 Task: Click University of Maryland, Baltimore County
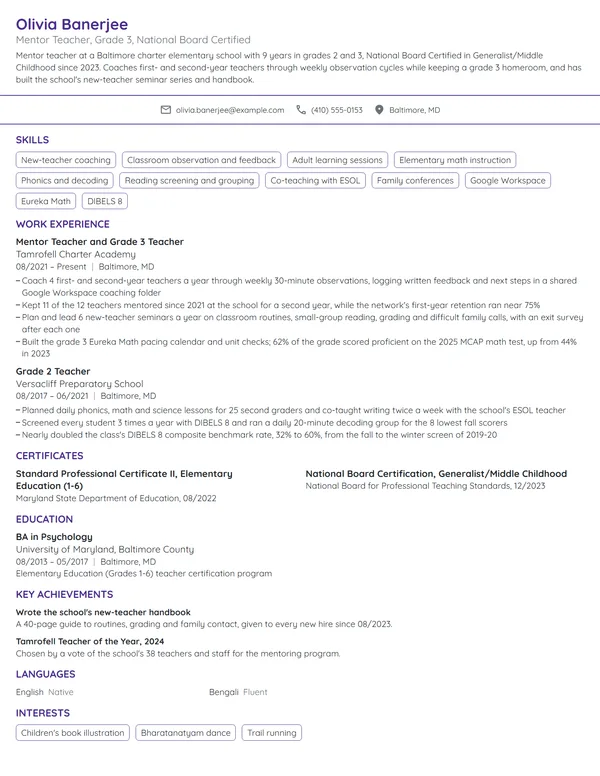(105, 549)
